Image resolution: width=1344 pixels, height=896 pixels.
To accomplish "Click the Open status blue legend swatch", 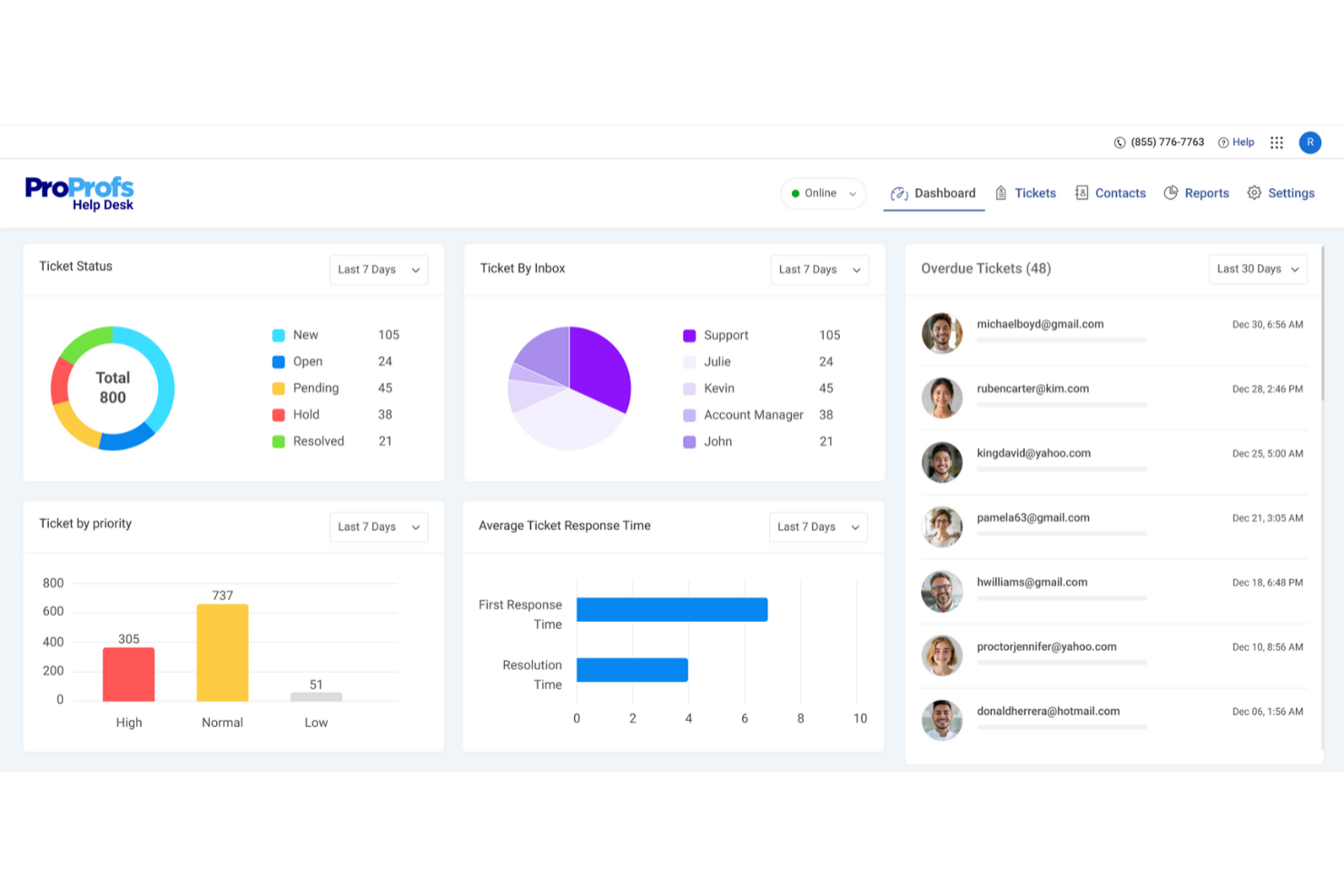I will tap(279, 361).
